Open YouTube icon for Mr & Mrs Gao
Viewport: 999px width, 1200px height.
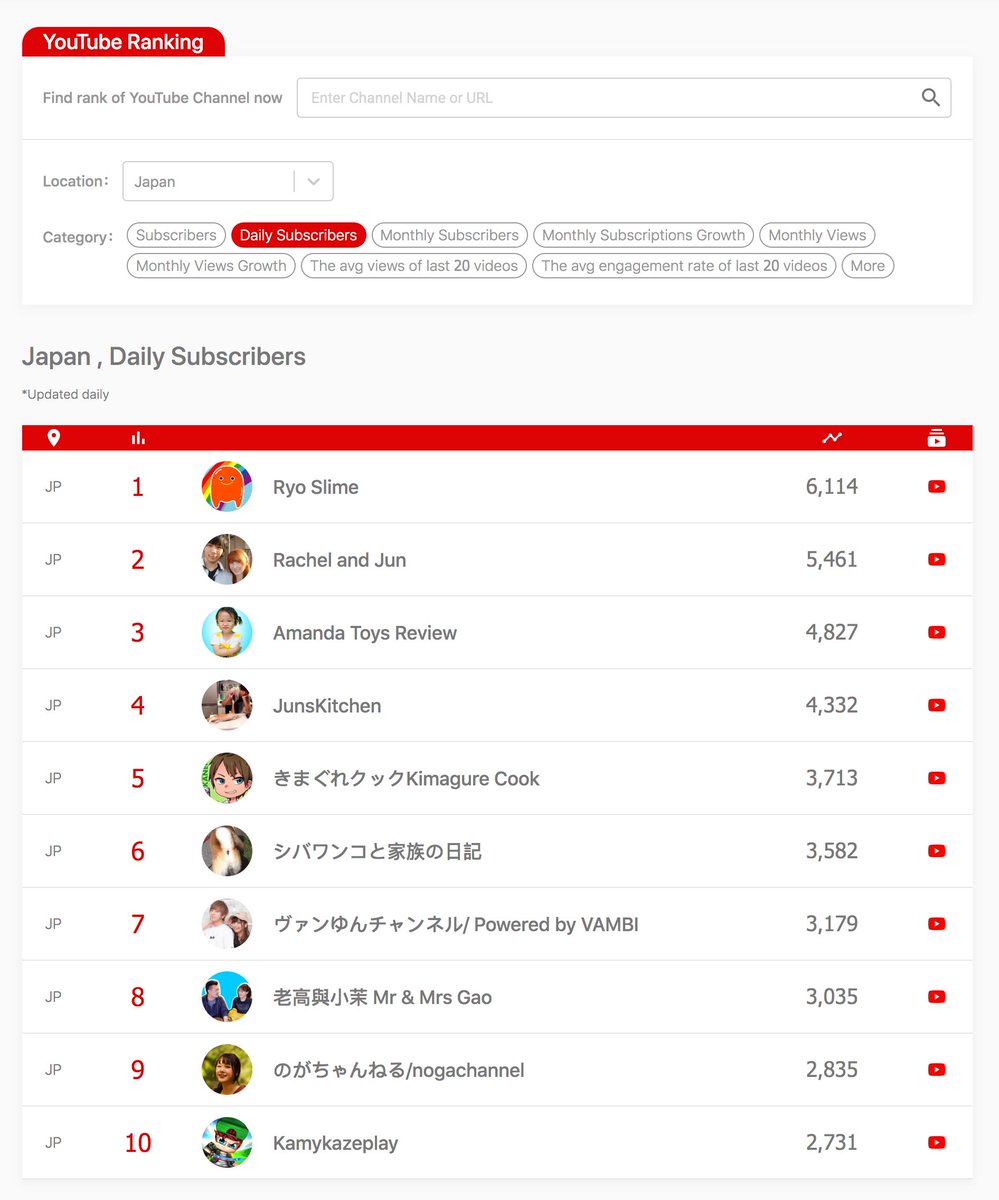tap(936, 997)
